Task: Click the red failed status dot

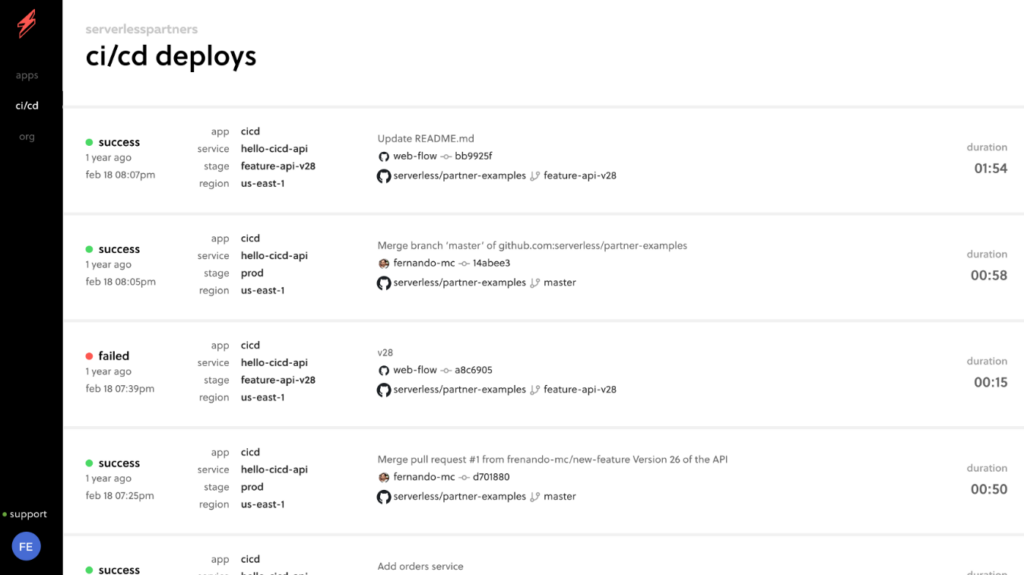Action: (x=90, y=356)
